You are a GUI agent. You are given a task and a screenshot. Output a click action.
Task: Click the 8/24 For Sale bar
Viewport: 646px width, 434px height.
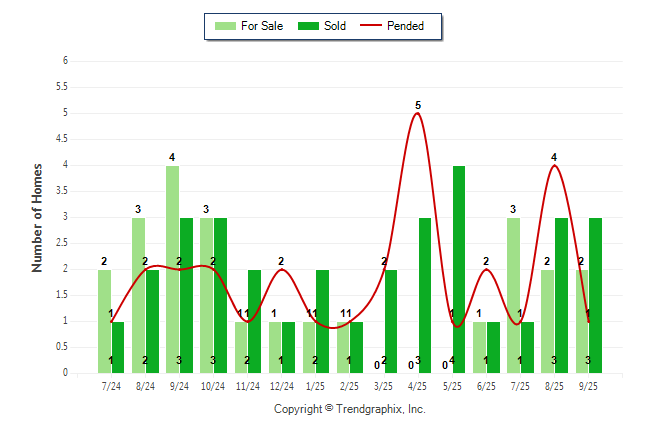tap(138, 295)
